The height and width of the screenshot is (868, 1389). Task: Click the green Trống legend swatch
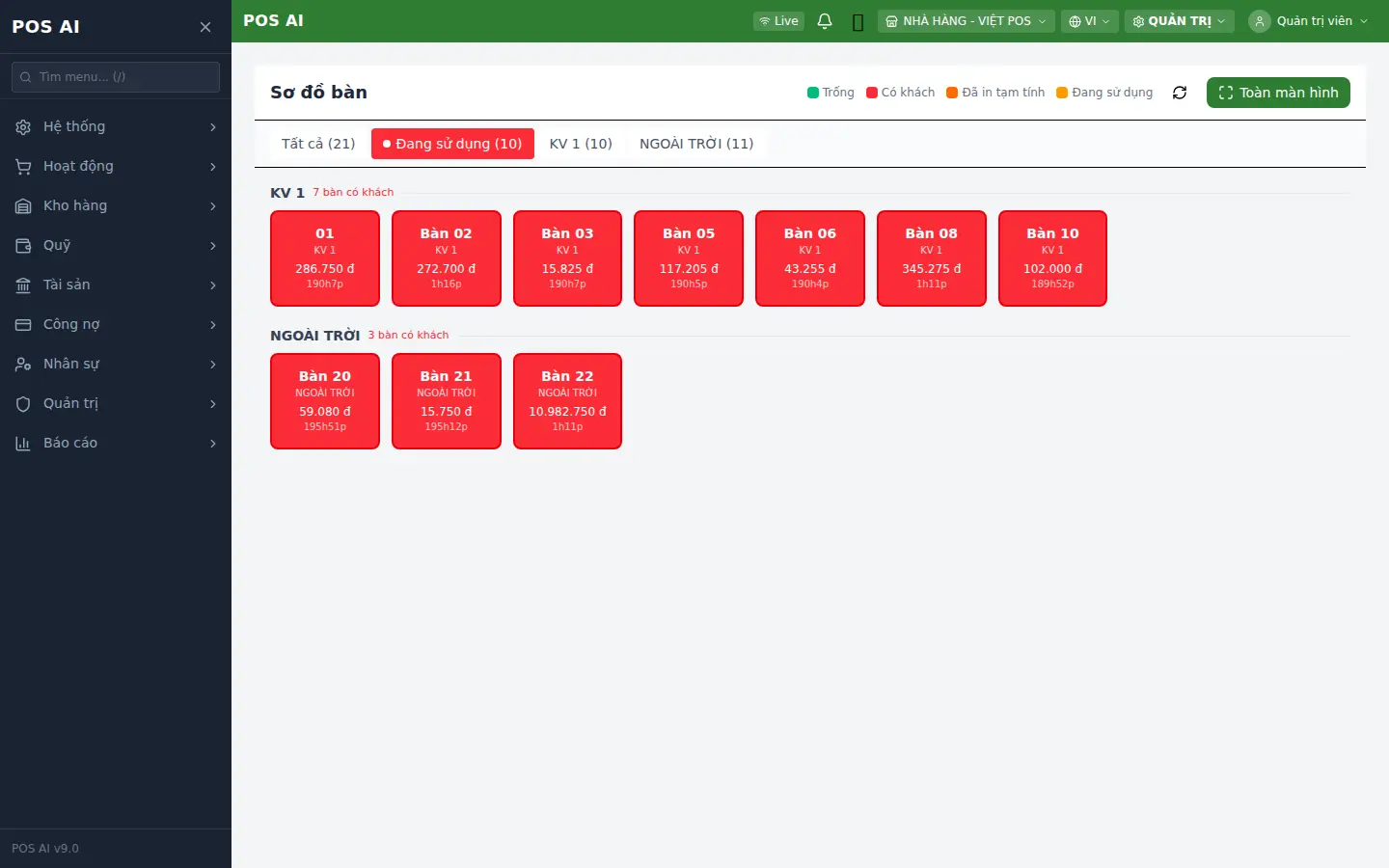(813, 93)
